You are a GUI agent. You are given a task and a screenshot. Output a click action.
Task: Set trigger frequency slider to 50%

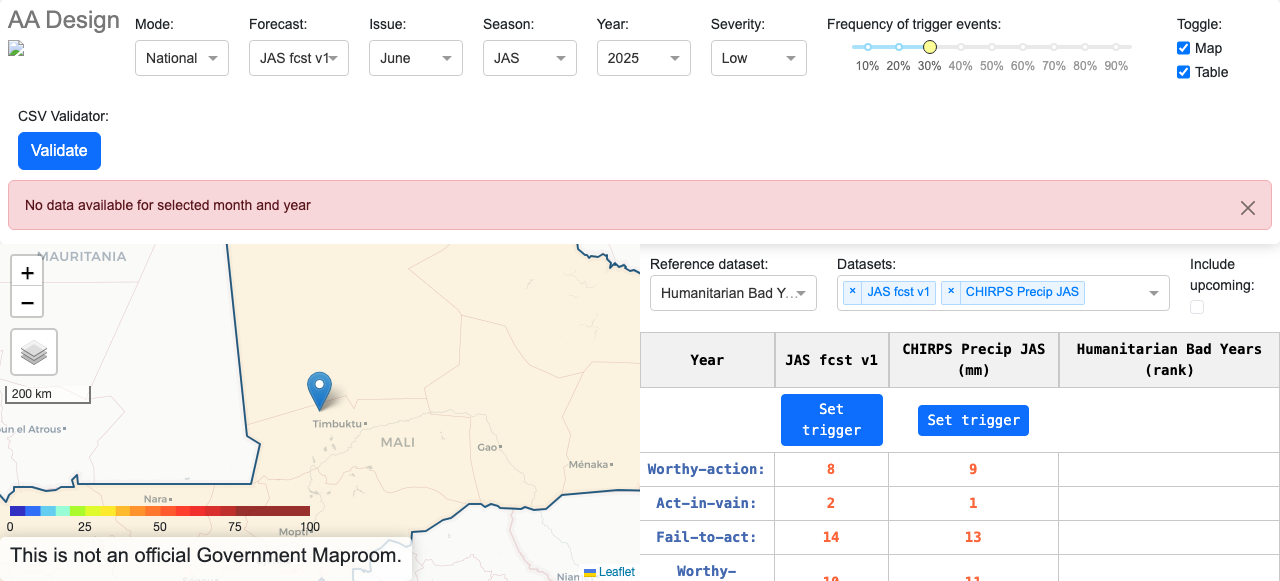click(x=991, y=46)
